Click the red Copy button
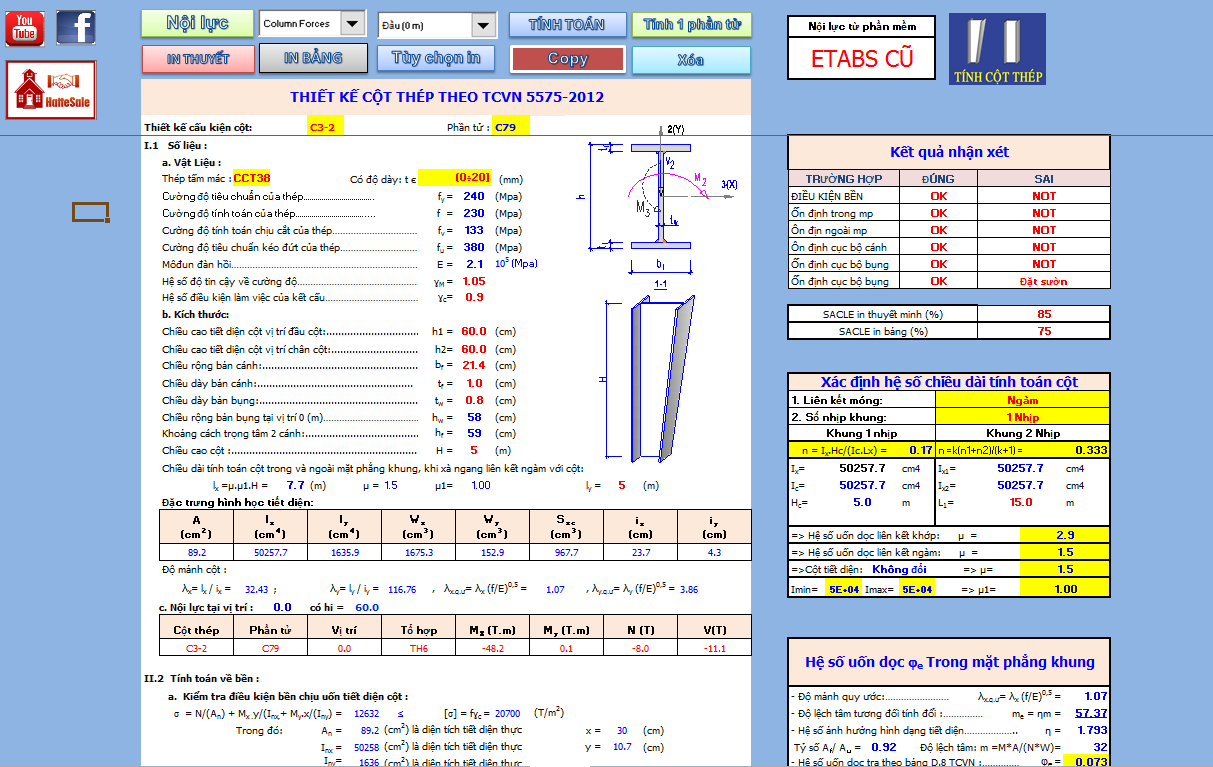This screenshot has width=1213, height=767. click(x=568, y=59)
